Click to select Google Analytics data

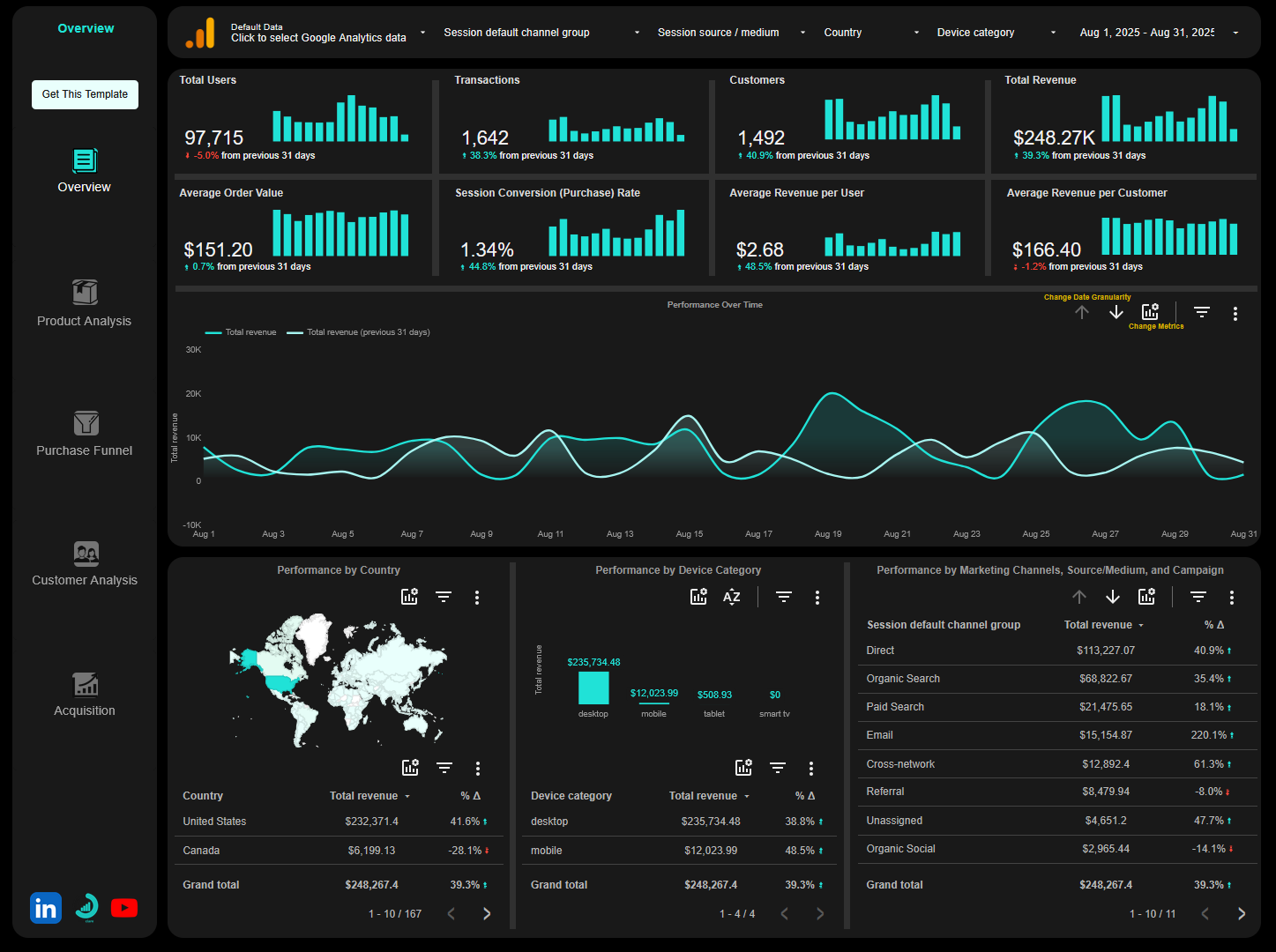tap(317, 37)
